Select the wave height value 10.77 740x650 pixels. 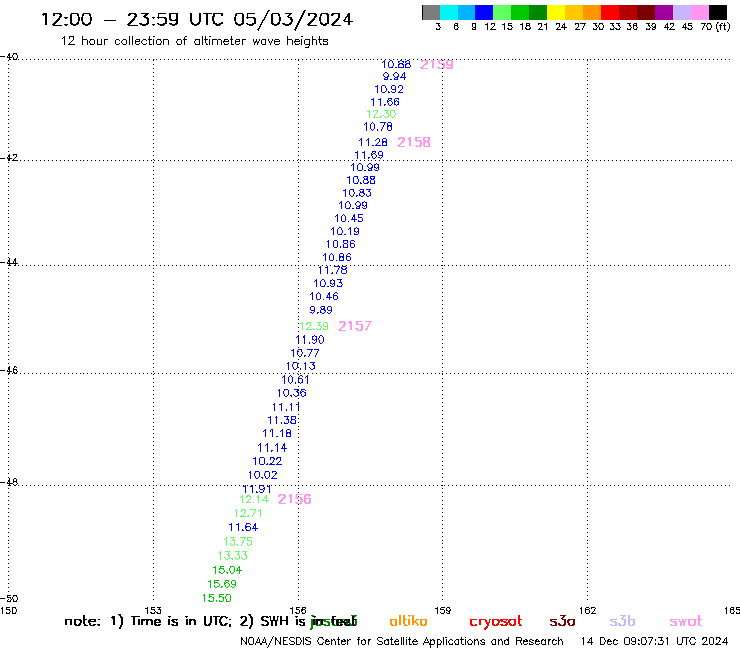[x=305, y=353]
